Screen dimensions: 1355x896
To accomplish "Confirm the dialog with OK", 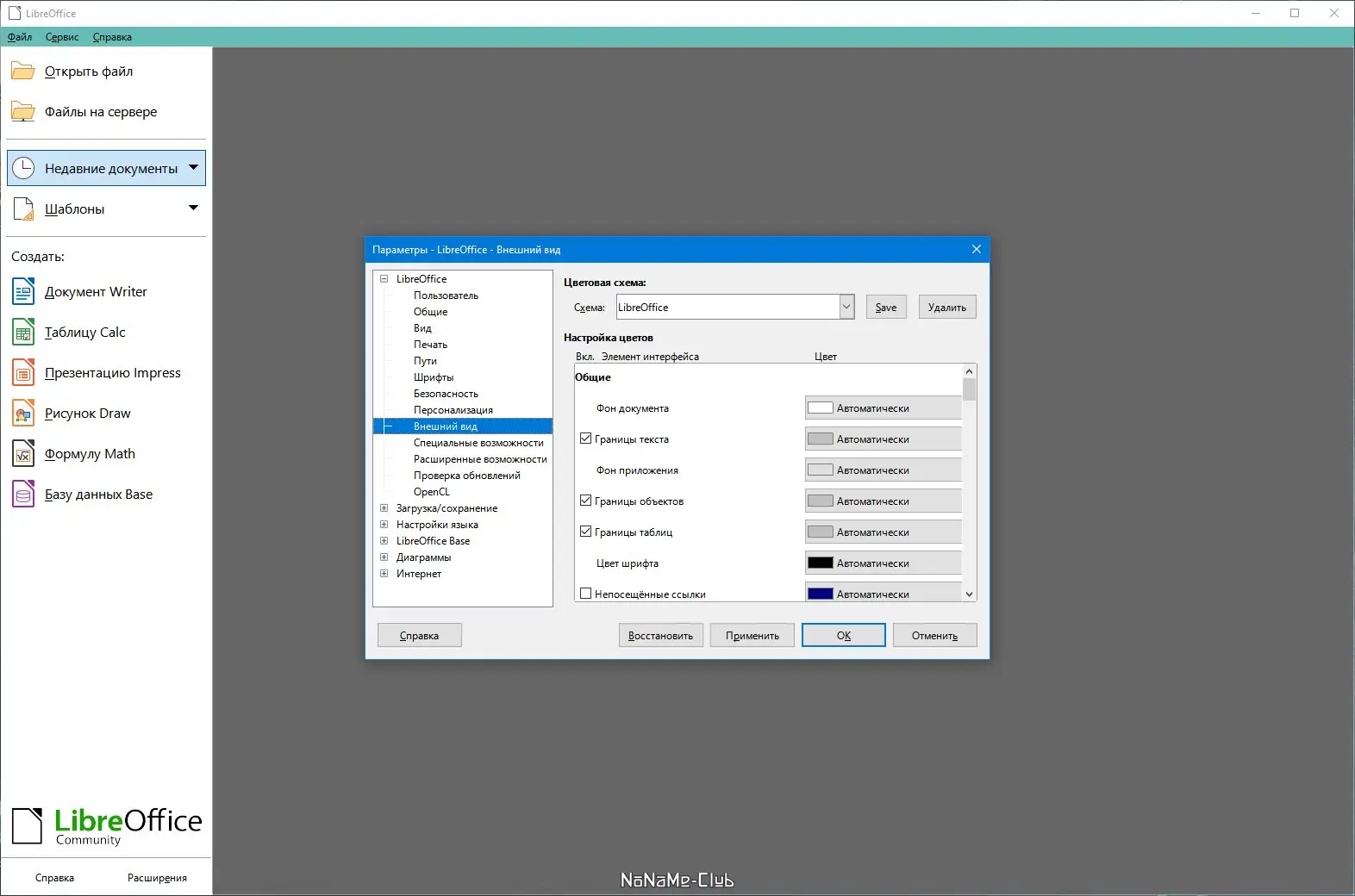I will [844, 635].
